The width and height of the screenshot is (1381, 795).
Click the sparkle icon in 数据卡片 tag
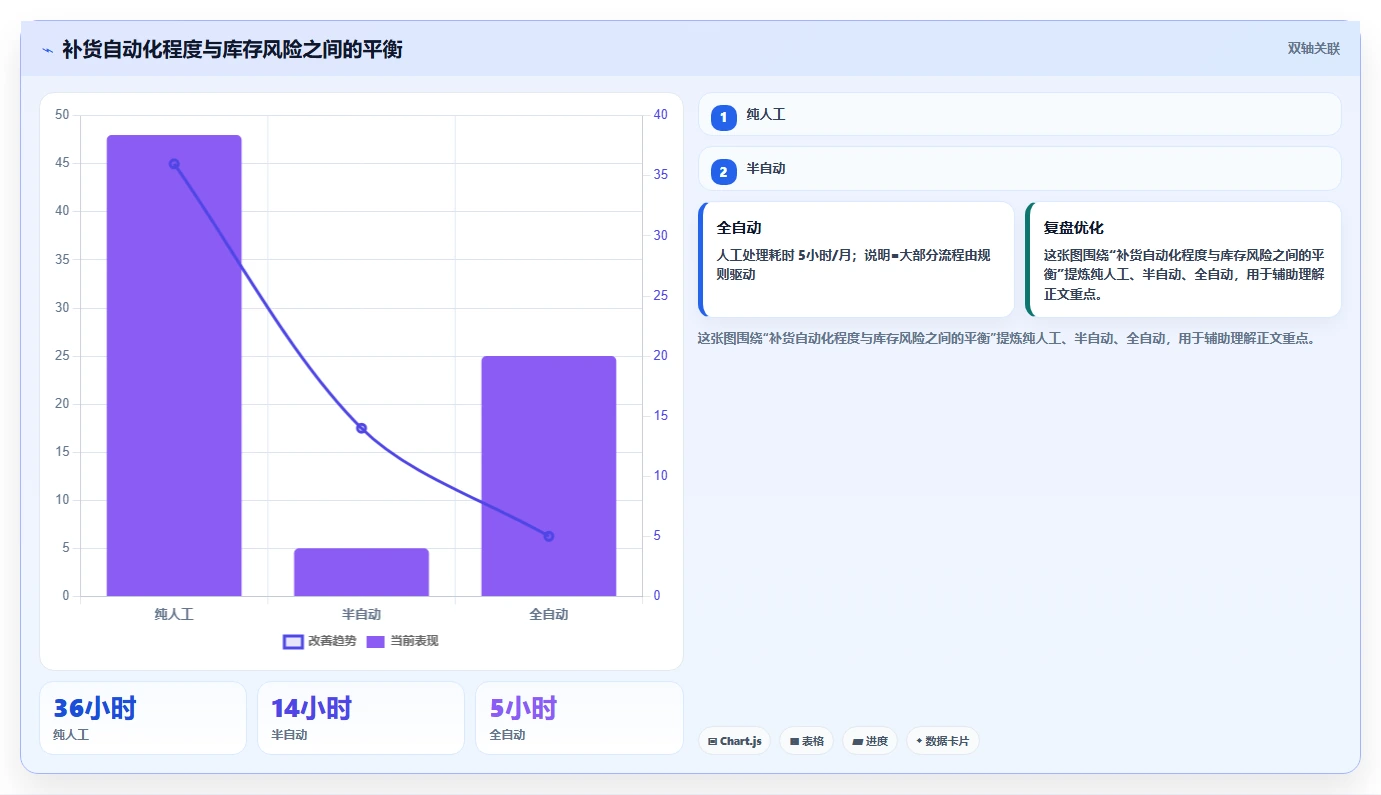pyautogui.click(x=919, y=741)
